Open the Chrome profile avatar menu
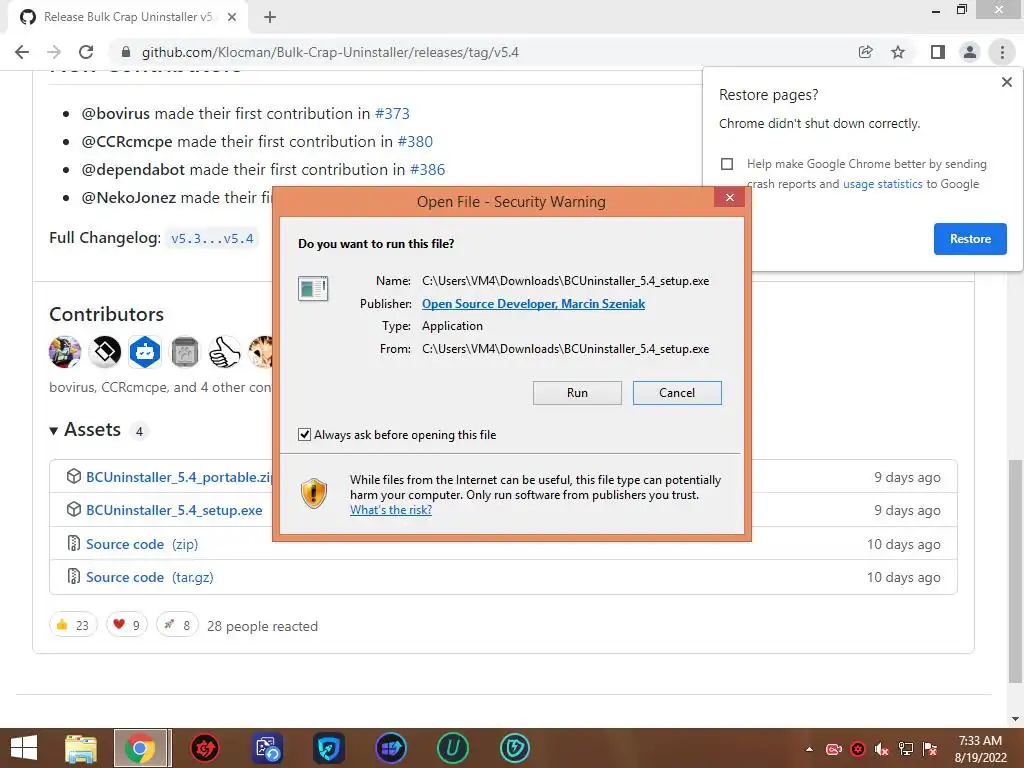The width and height of the screenshot is (1024, 768). 970,52
